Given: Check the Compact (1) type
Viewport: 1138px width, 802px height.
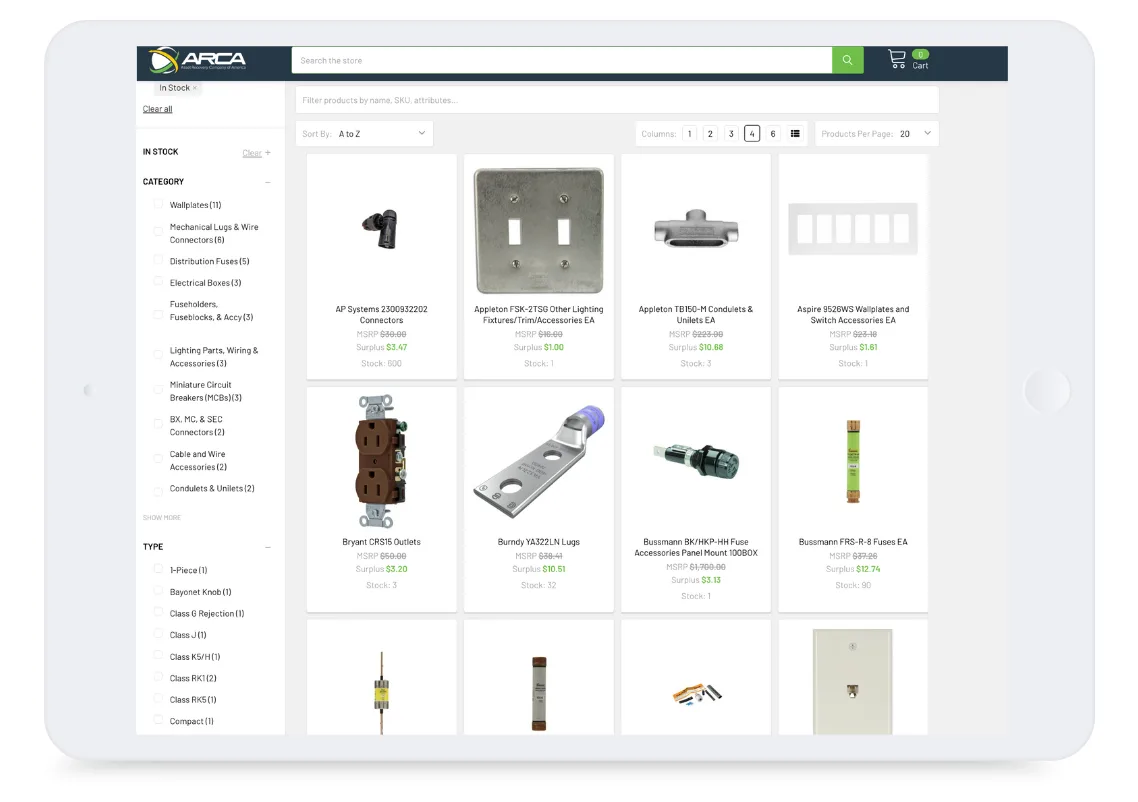Looking at the screenshot, I should click(x=158, y=720).
